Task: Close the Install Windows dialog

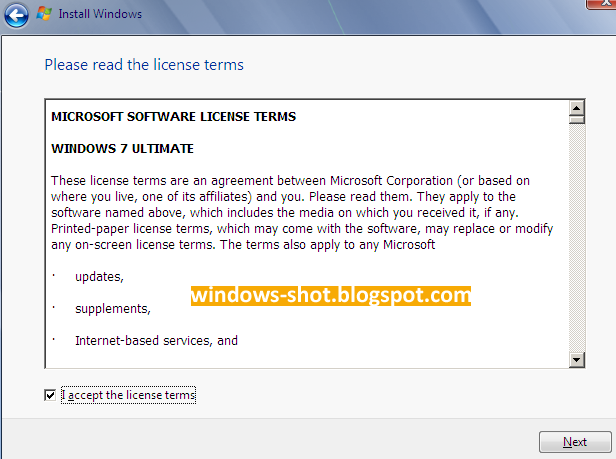Action: (x=602, y=3)
